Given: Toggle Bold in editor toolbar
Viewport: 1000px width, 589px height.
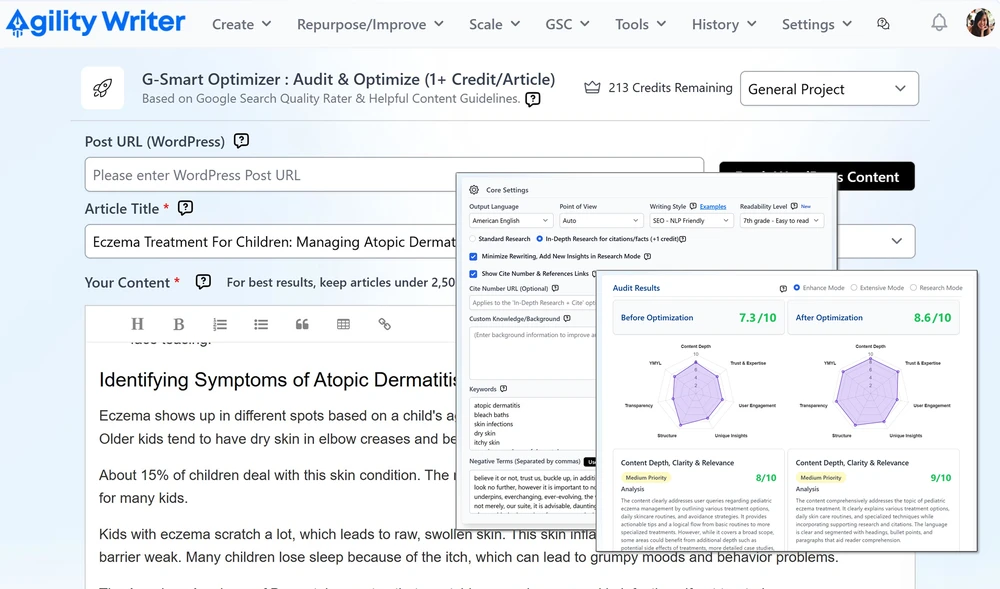Looking at the screenshot, I should pyautogui.click(x=179, y=324).
